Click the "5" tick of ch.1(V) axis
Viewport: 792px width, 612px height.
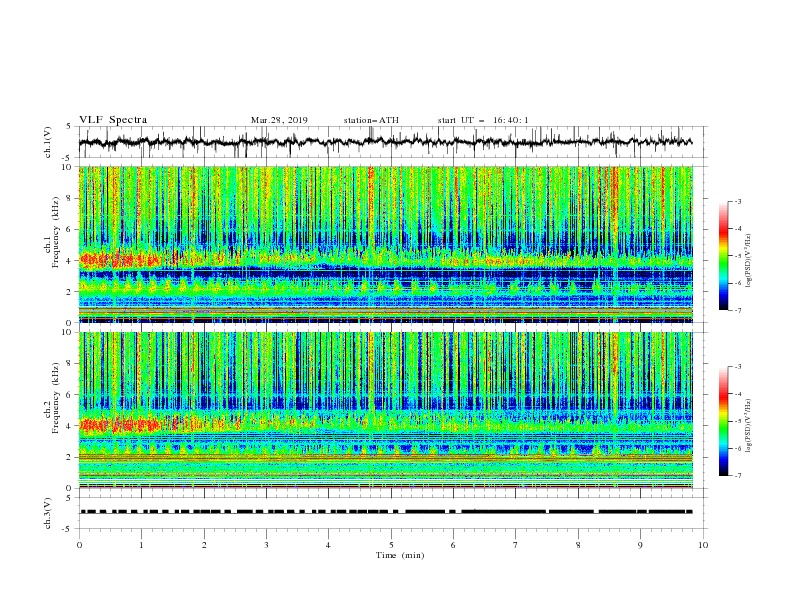[x=70, y=126]
